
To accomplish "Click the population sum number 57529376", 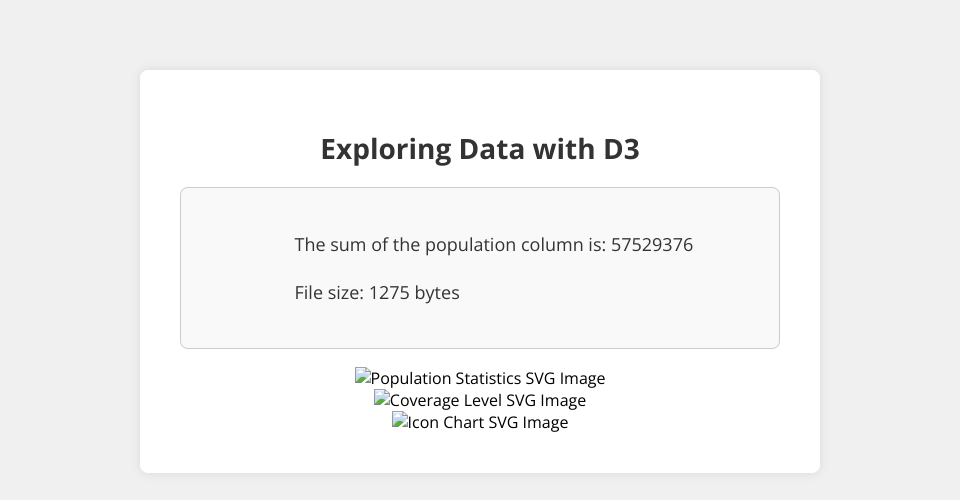I will [x=652, y=245].
